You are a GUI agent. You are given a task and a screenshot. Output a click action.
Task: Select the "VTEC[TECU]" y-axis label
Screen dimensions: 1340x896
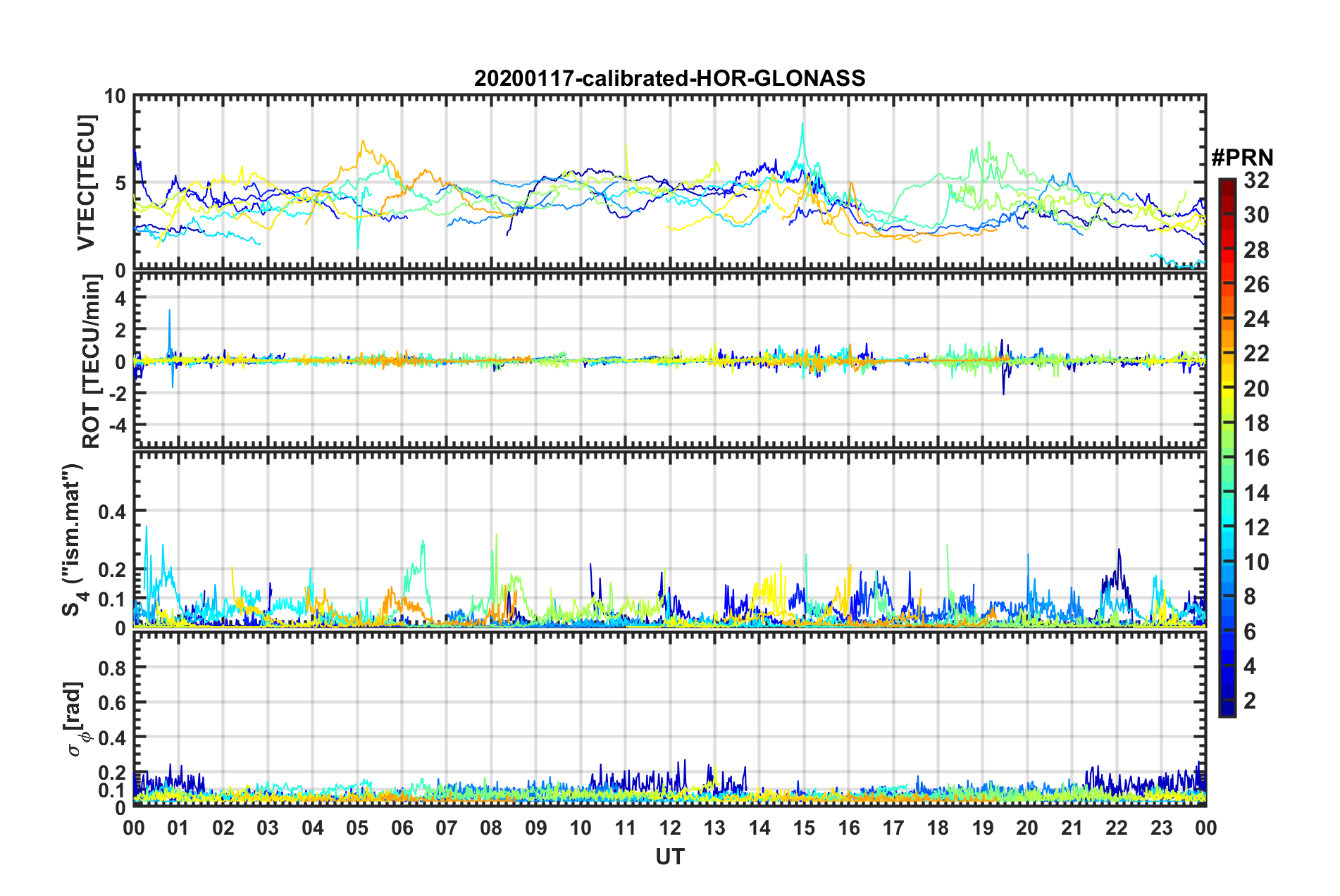click(x=86, y=182)
